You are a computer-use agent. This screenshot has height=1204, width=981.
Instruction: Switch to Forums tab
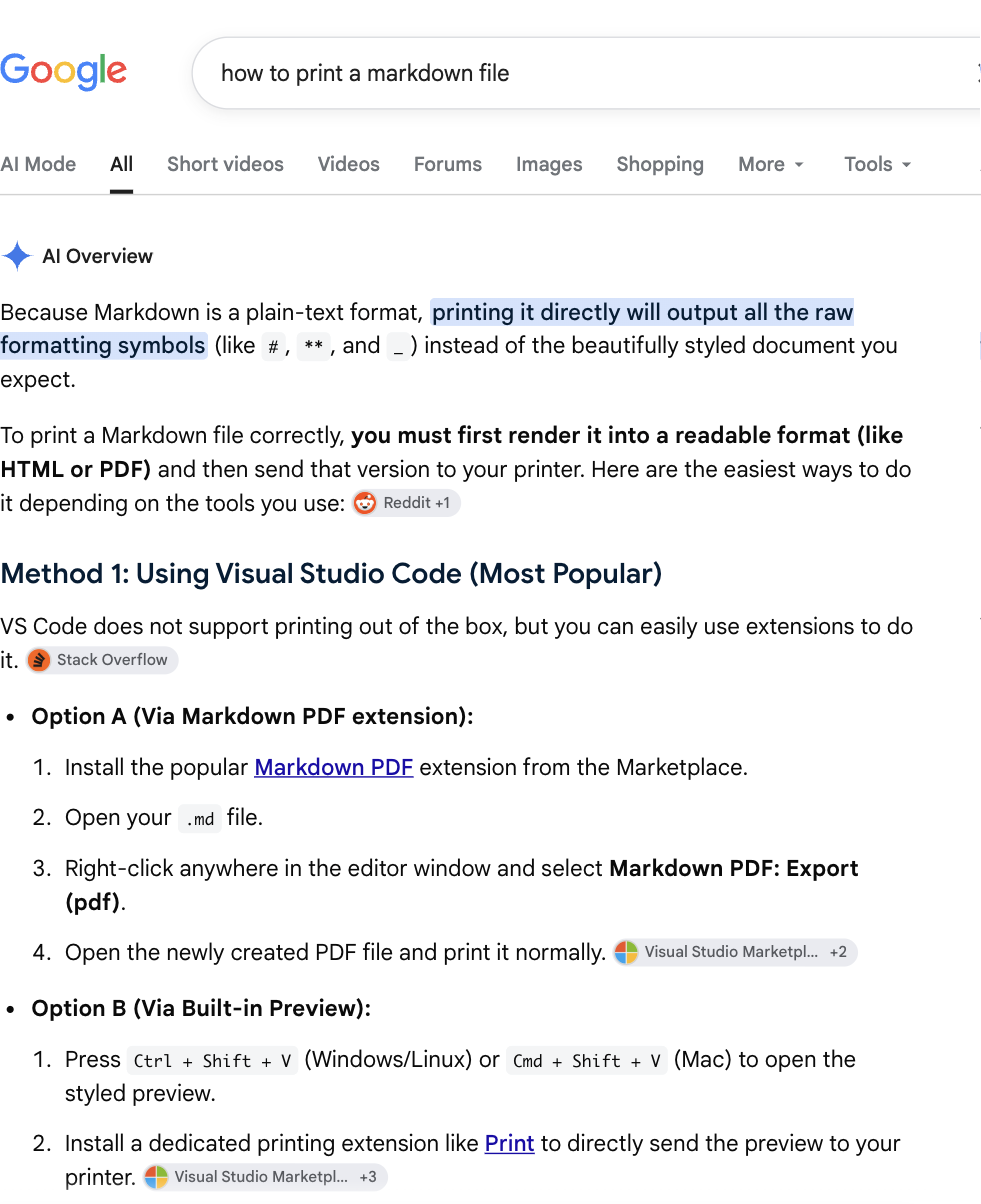pos(448,164)
